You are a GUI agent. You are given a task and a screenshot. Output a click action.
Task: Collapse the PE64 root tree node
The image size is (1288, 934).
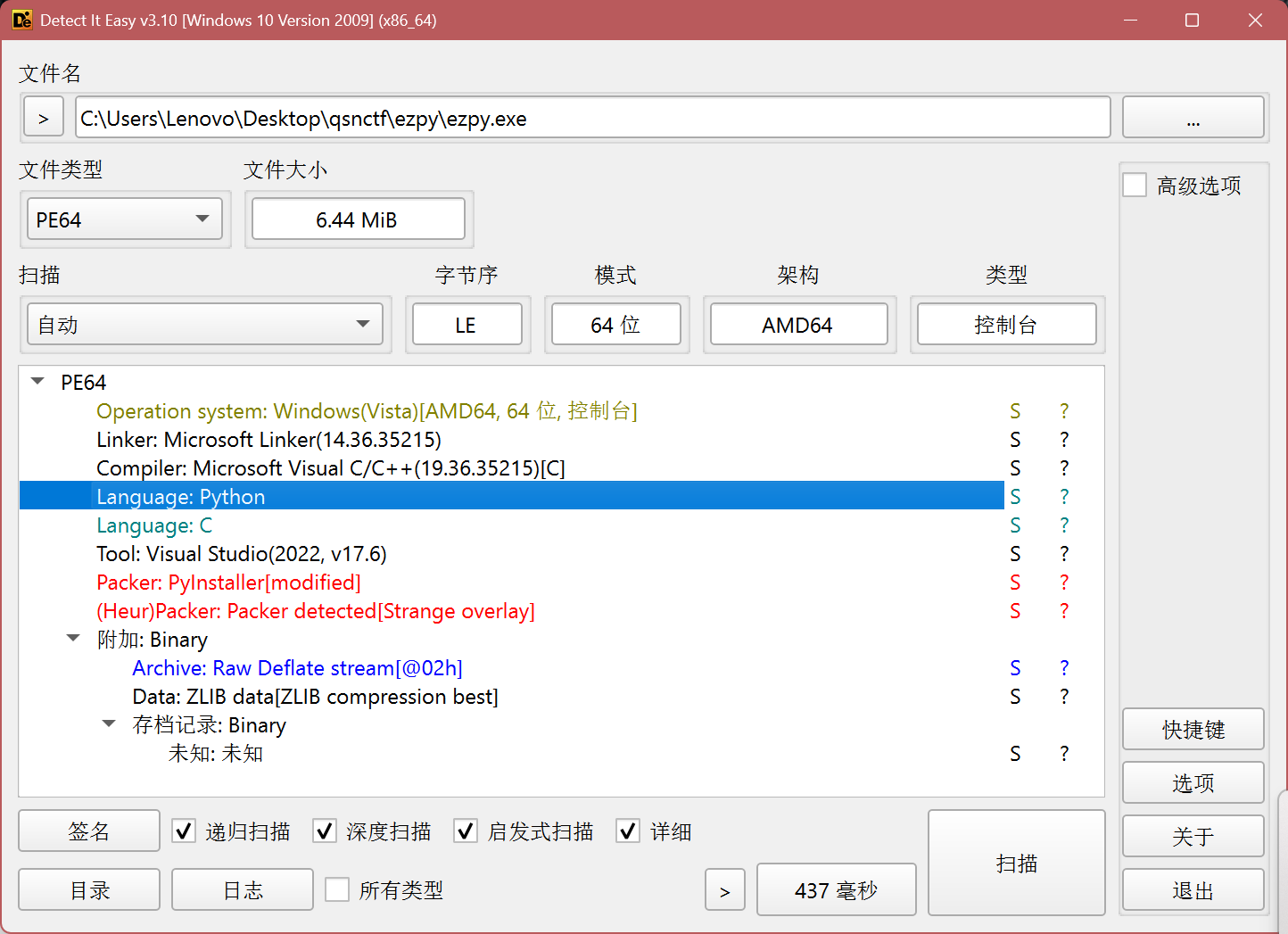(x=37, y=382)
